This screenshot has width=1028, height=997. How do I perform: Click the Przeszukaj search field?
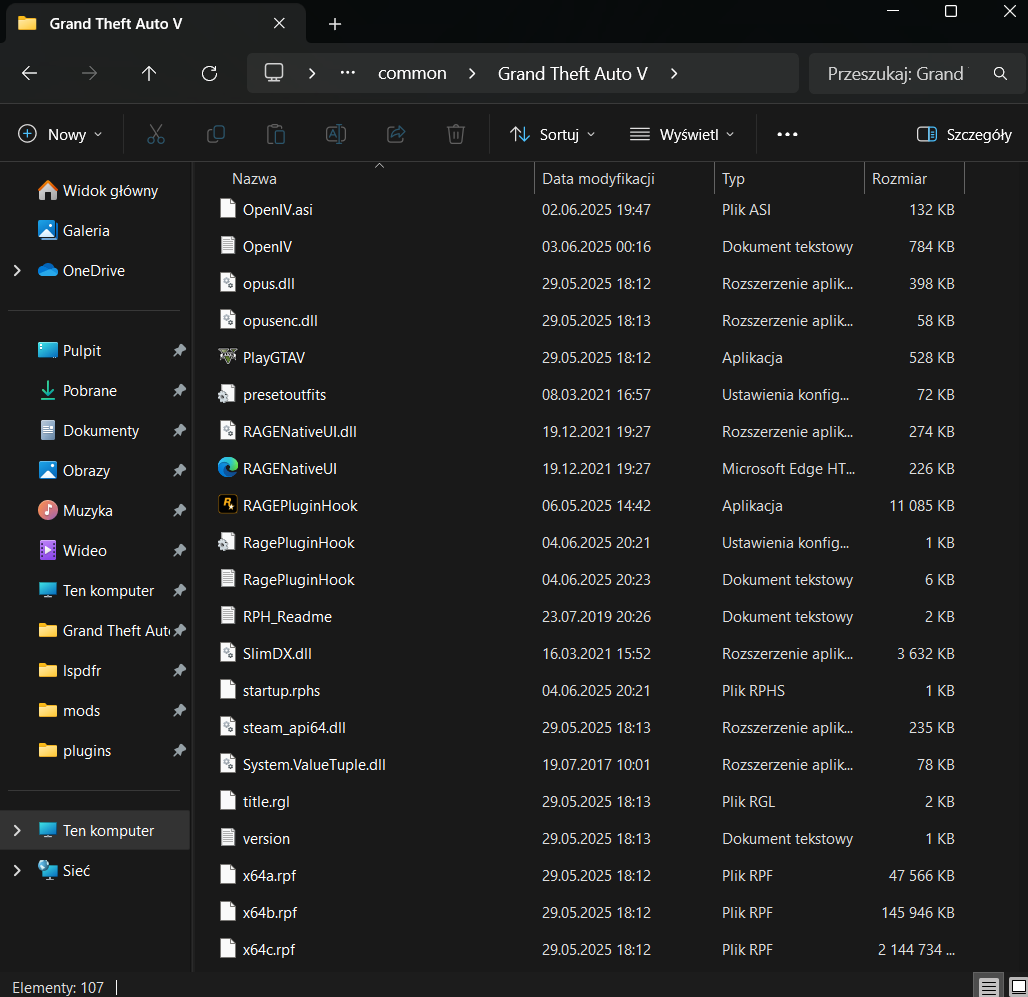click(x=895, y=73)
